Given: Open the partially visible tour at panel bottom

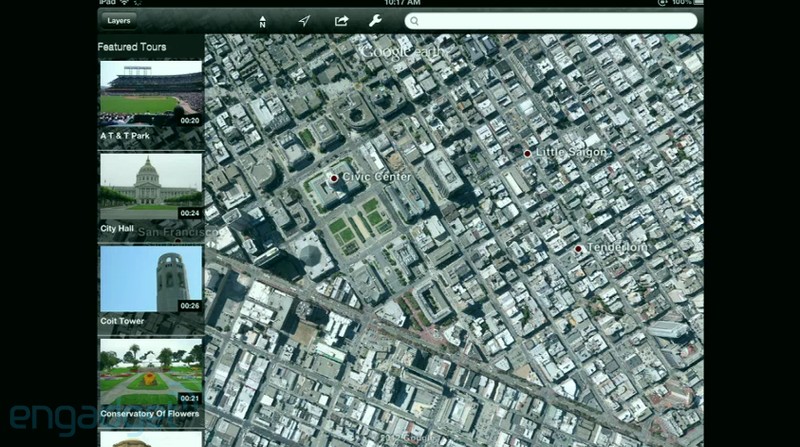Looking at the screenshot, I should [x=151, y=439].
